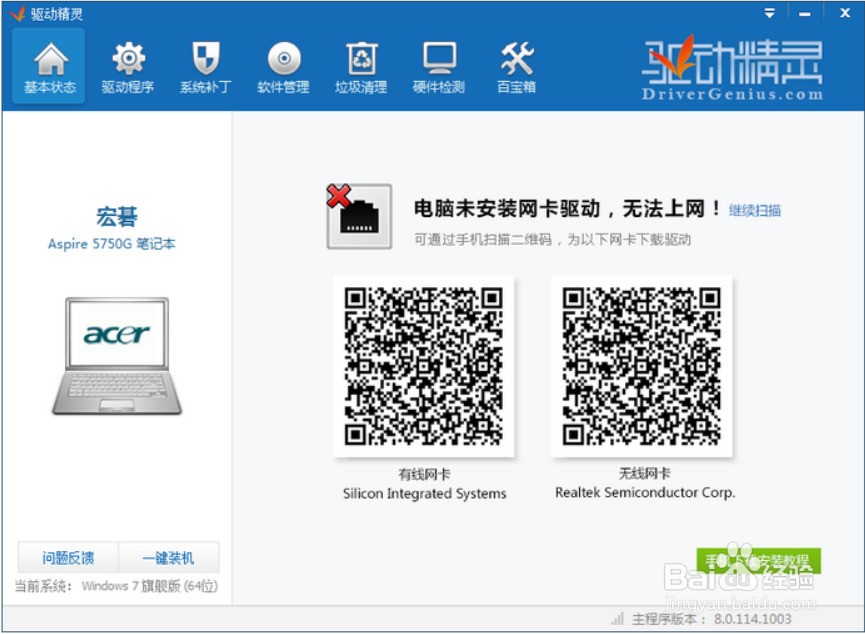865x634 pixels.
Task: Open the 系统补丁 system patches panel
Action: pos(204,66)
